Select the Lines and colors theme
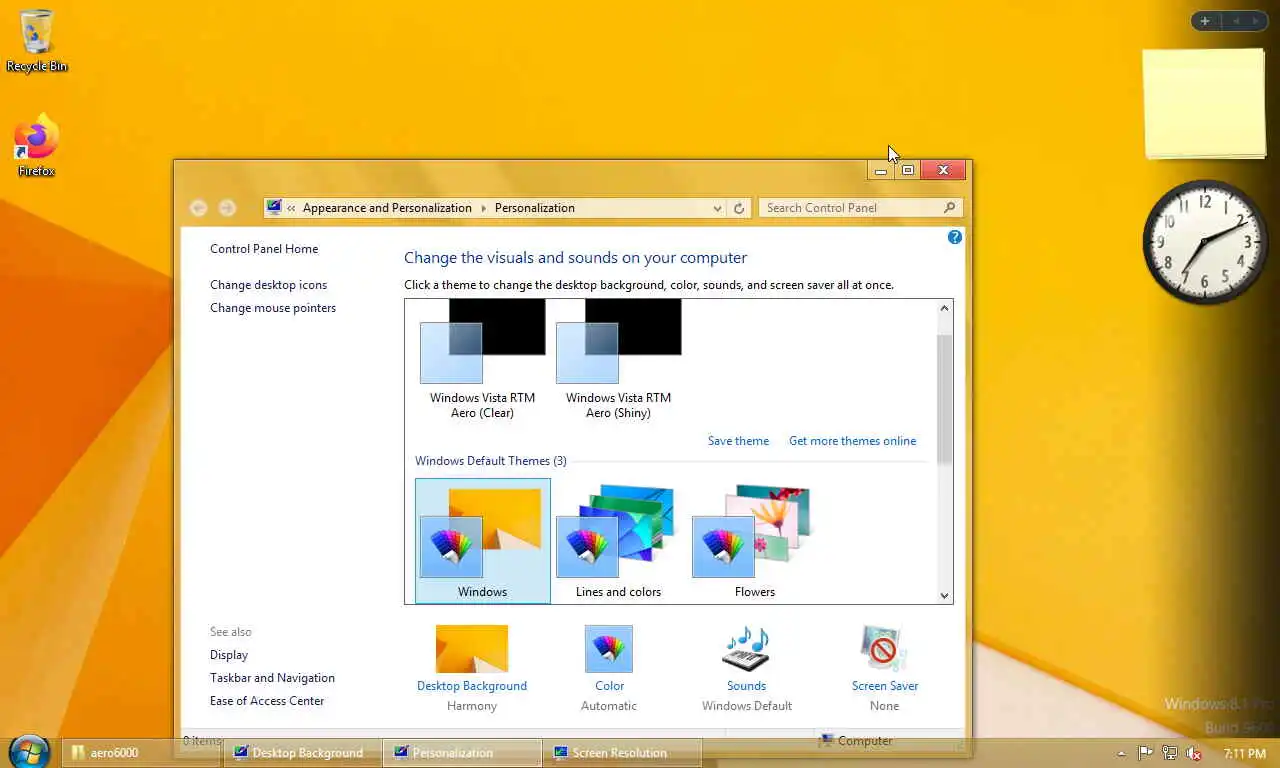The height and width of the screenshot is (768, 1280). point(618,541)
